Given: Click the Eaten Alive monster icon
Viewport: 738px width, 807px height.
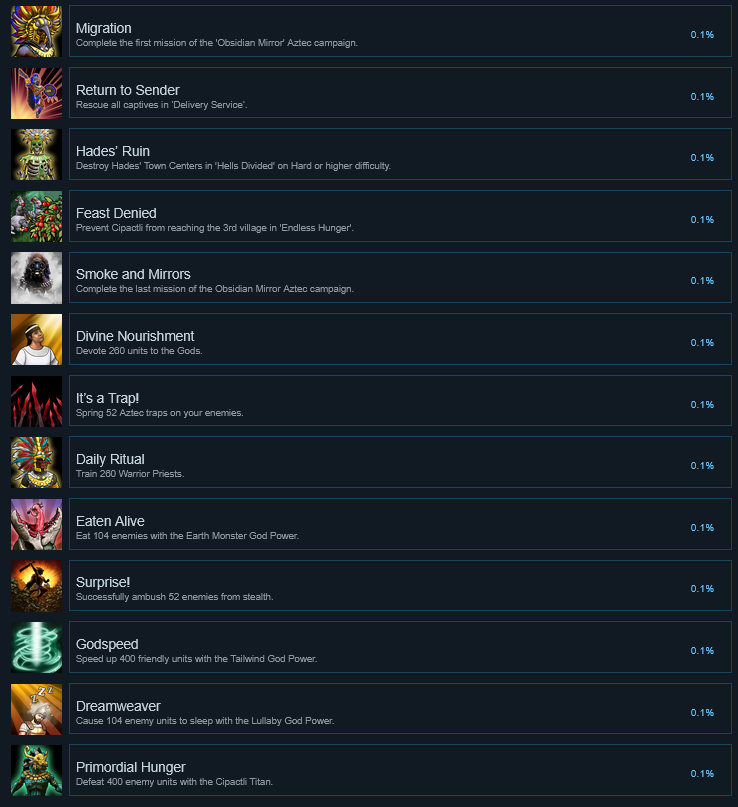Looking at the screenshot, I should coord(37,524).
